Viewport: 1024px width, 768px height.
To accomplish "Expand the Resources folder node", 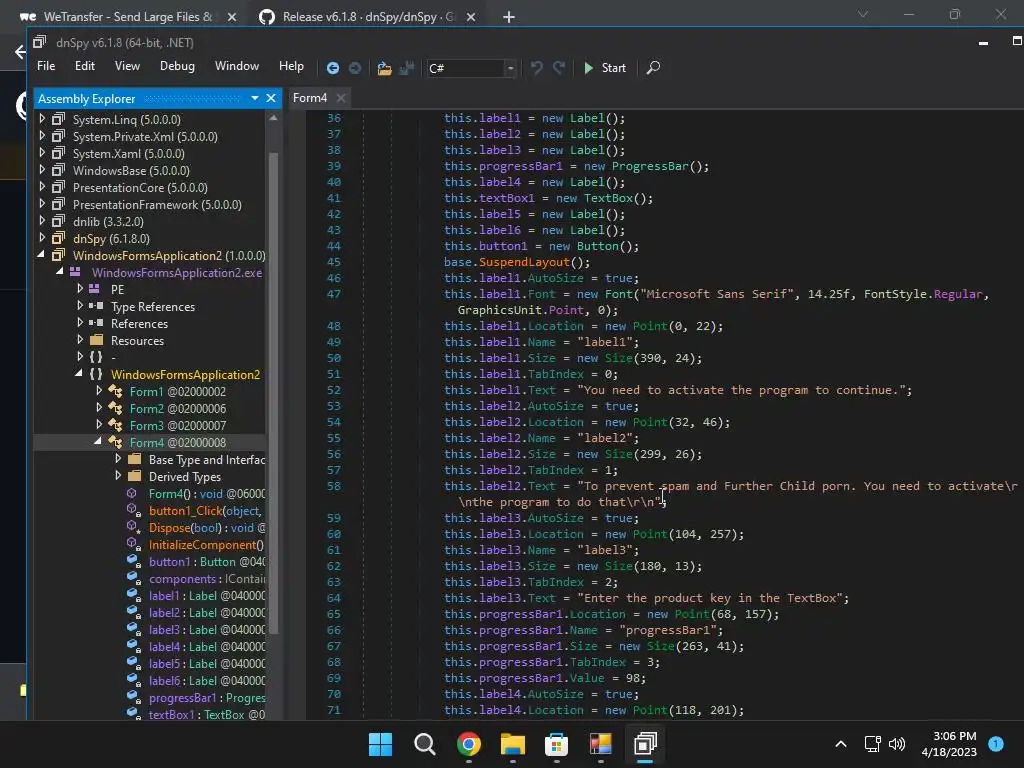I will tap(80, 340).
